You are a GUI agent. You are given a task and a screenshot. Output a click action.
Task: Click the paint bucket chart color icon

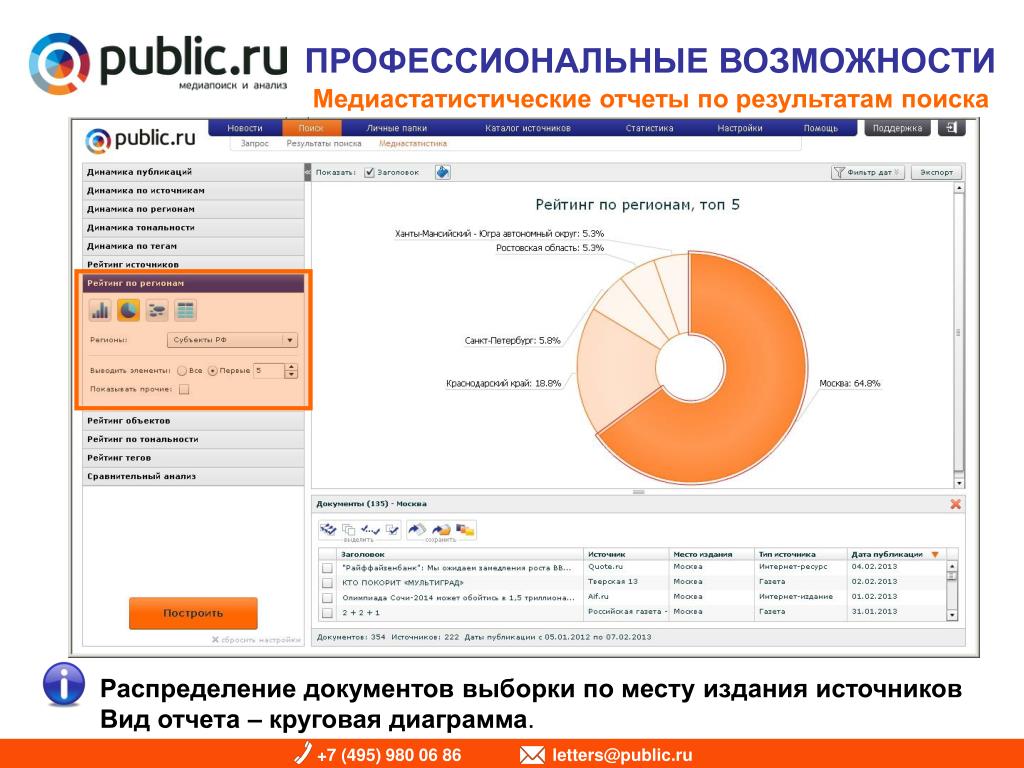[x=443, y=172]
